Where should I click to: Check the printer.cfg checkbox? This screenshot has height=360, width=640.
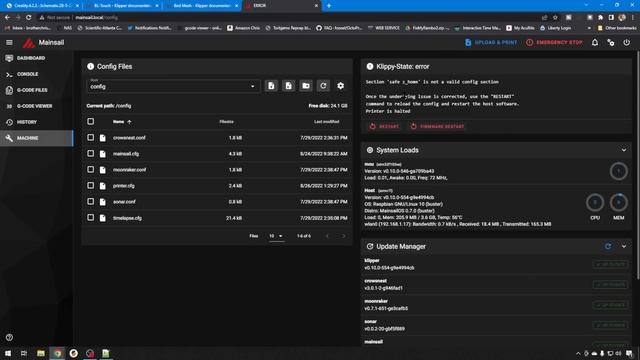[x=91, y=185]
